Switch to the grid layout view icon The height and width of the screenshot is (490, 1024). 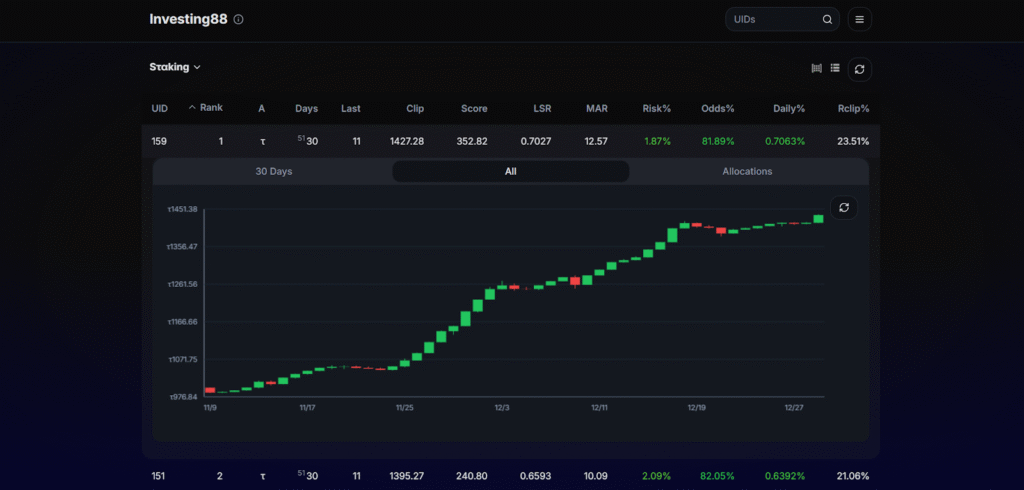[817, 68]
